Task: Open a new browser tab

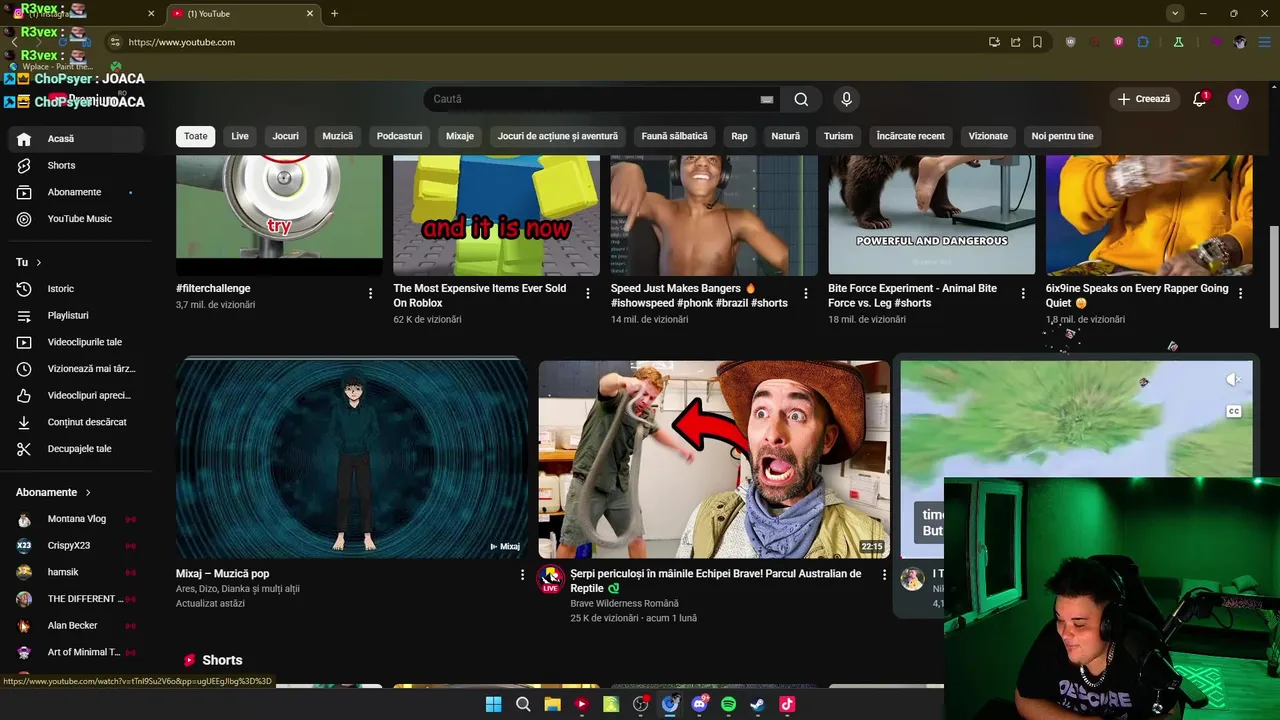Action: click(334, 13)
